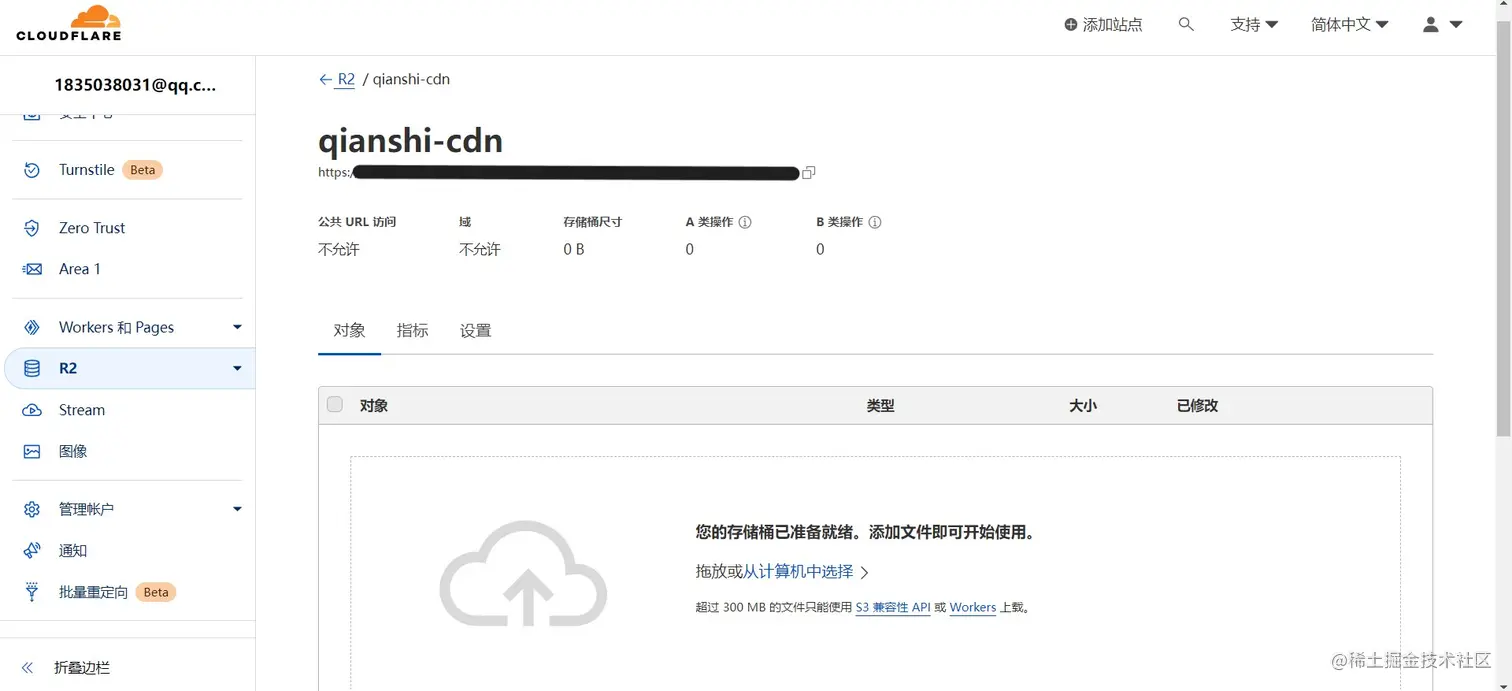The image size is (1512, 691).
Task: Show info for A 类操作
Action: point(745,222)
